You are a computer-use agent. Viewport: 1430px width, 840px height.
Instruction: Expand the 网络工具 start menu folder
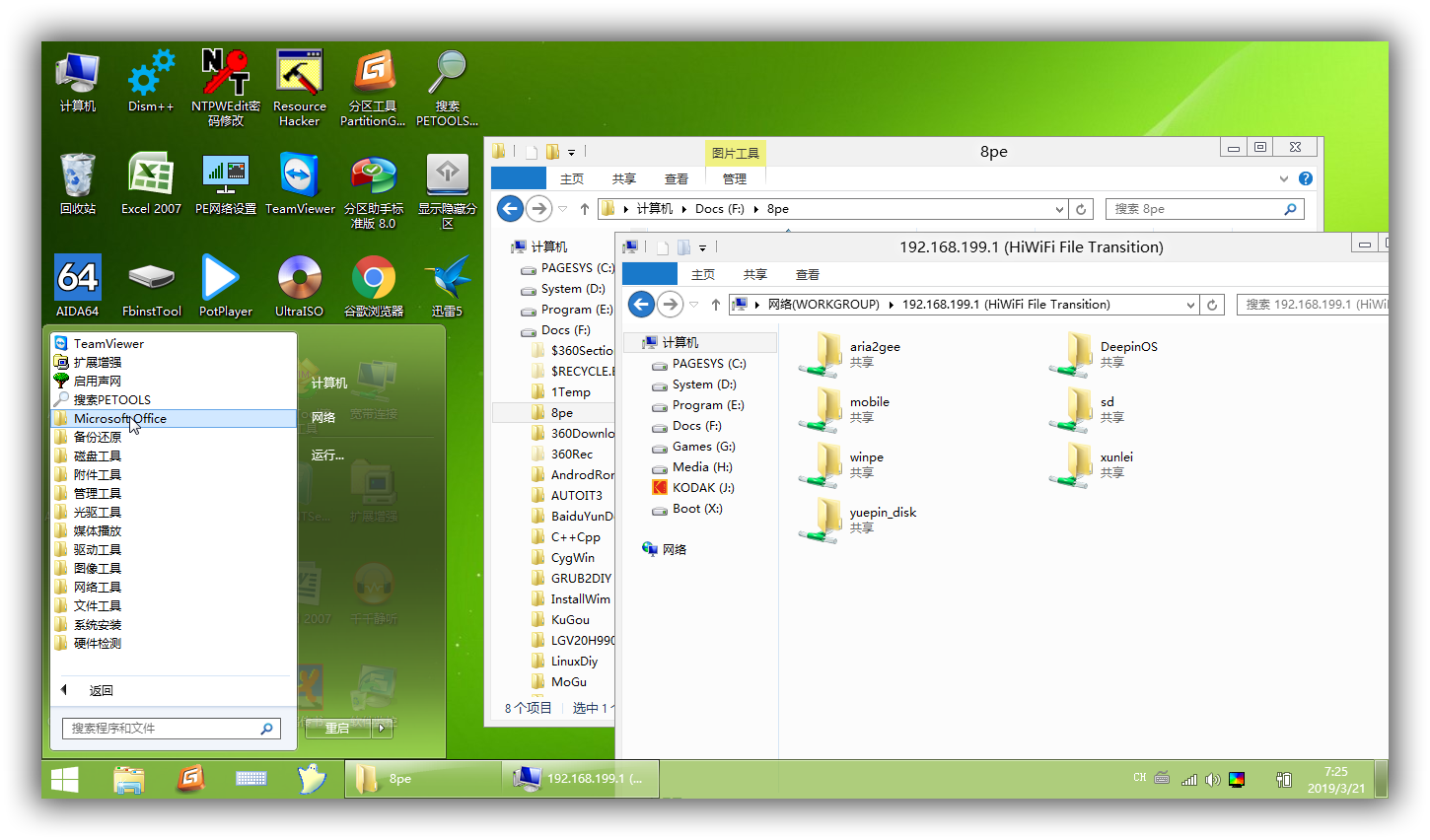tap(175, 587)
